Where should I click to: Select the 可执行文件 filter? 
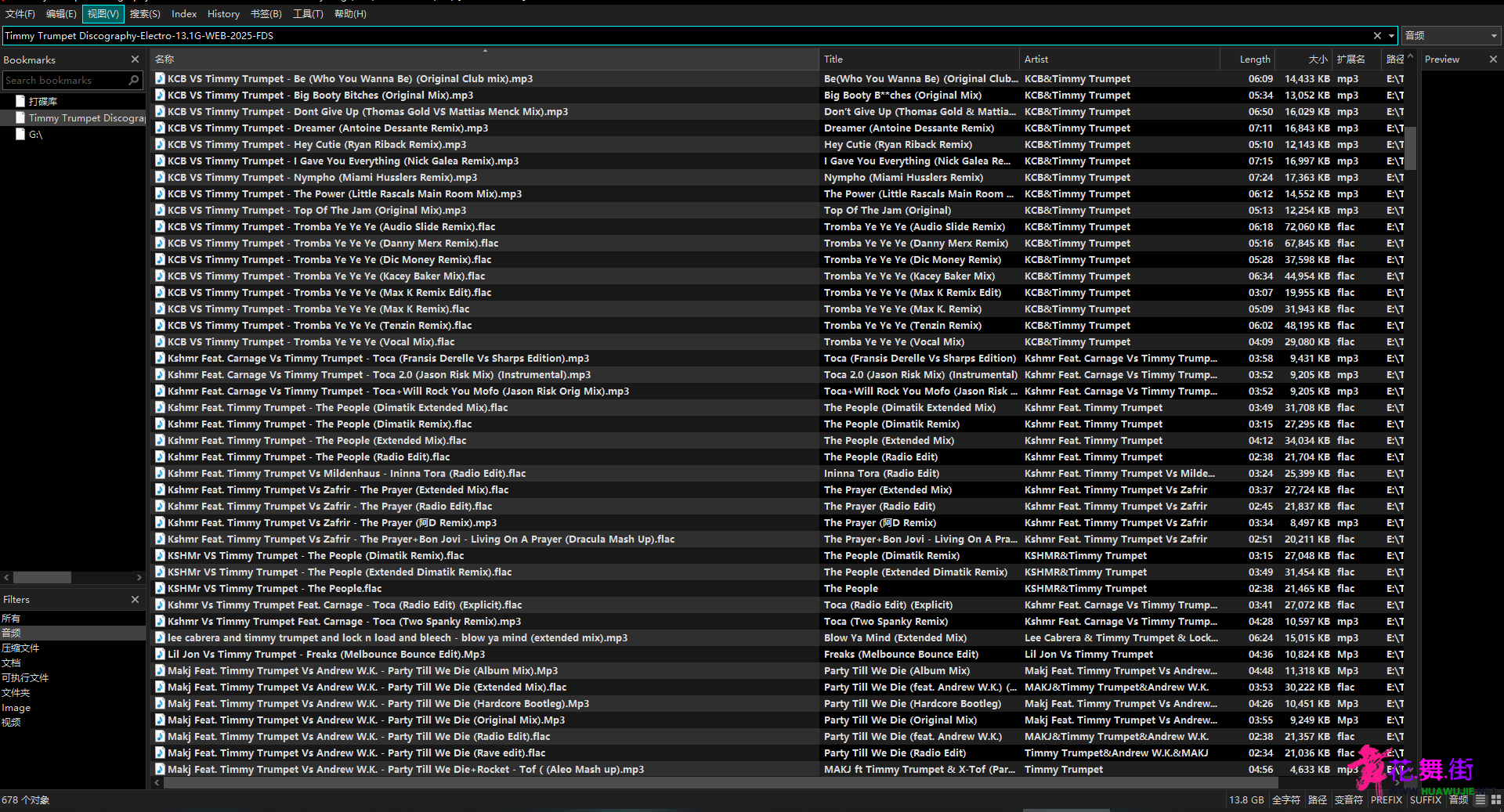pyautogui.click(x=73, y=677)
